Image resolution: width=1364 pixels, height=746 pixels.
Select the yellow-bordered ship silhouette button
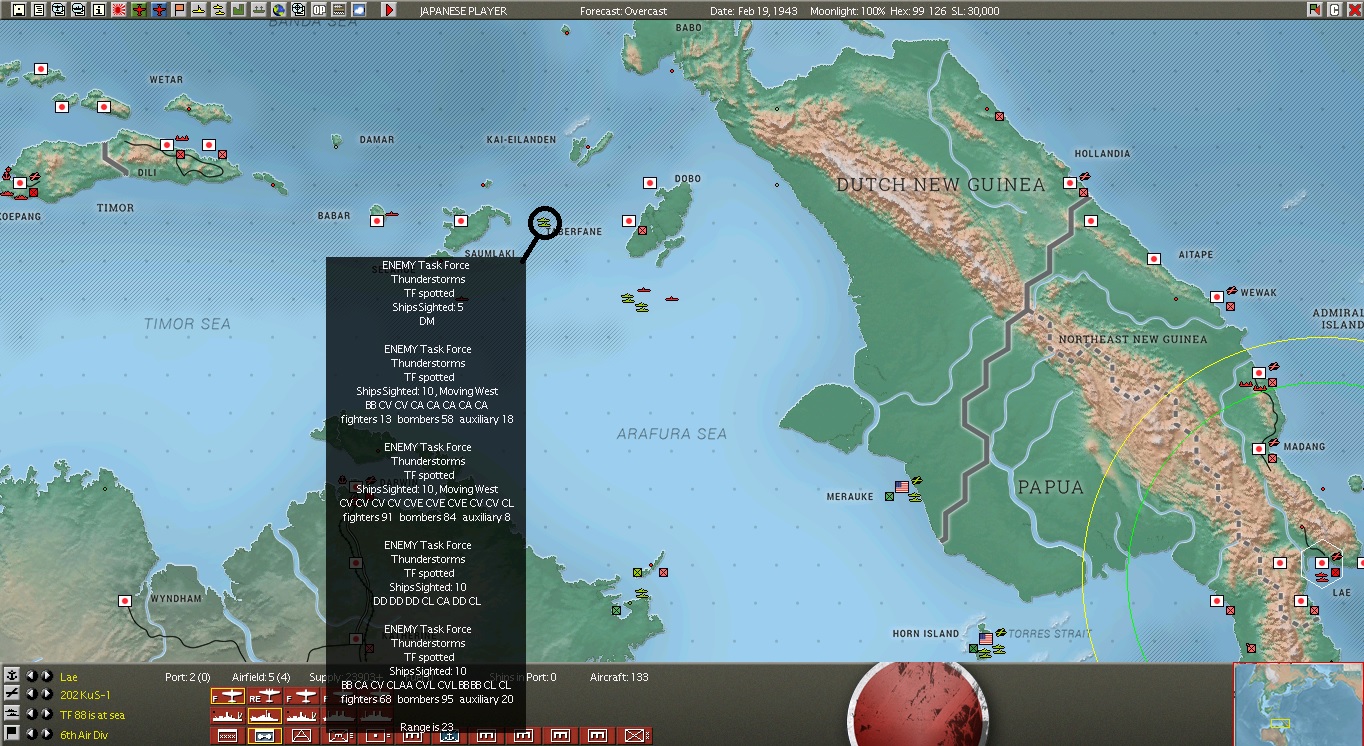pyautogui.click(x=265, y=716)
